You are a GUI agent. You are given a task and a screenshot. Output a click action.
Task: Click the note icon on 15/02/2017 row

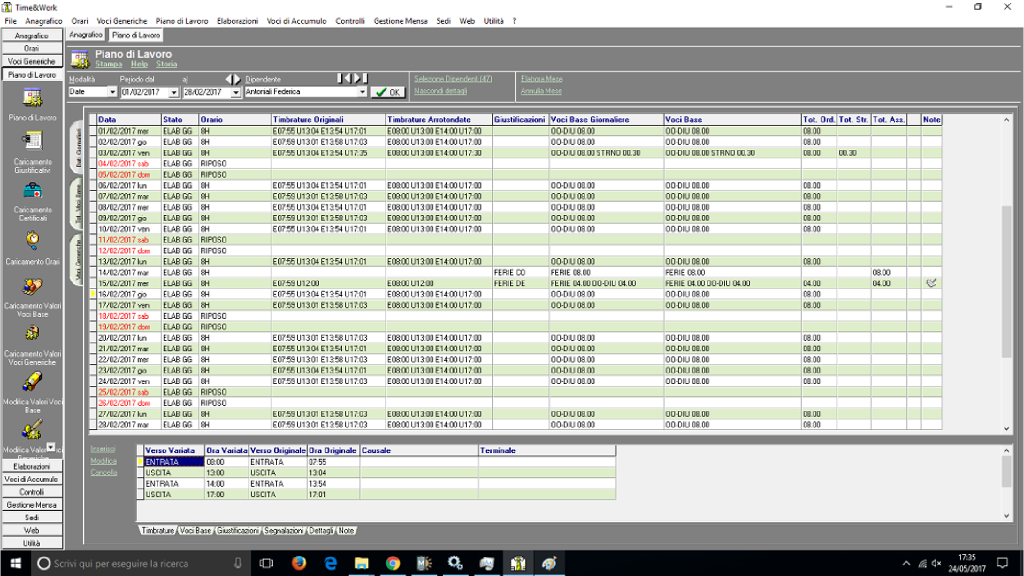pyautogui.click(x=931, y=283)
